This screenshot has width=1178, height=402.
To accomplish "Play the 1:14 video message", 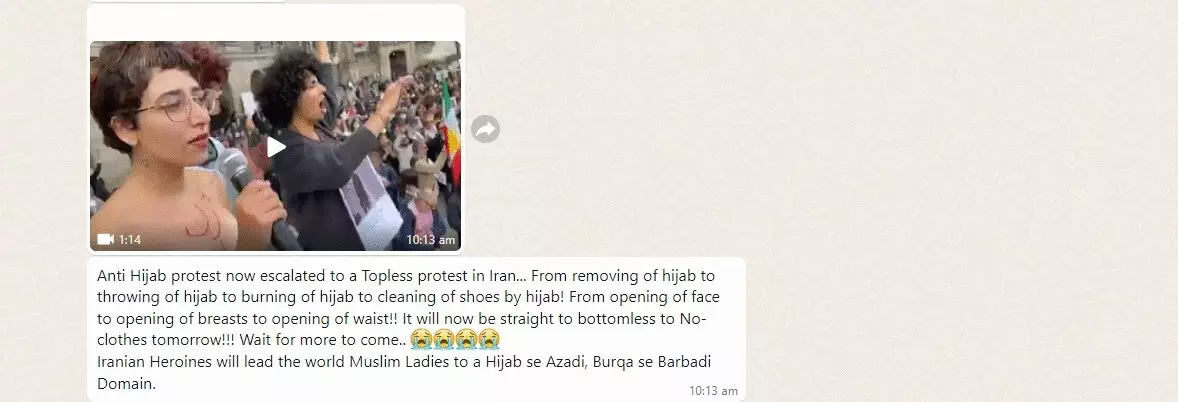I will (276, 147).
